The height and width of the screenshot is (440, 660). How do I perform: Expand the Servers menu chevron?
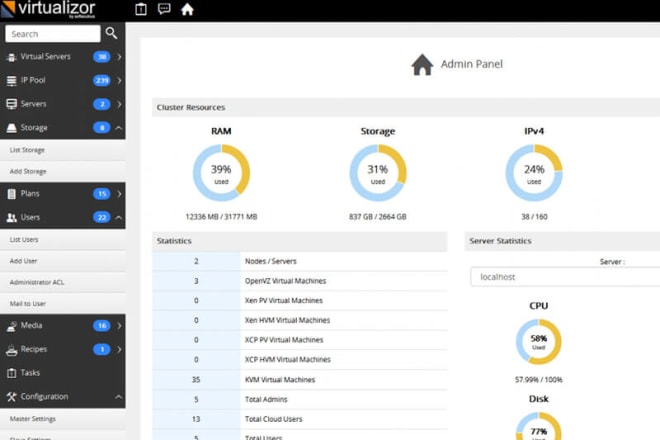click(119, 104)
